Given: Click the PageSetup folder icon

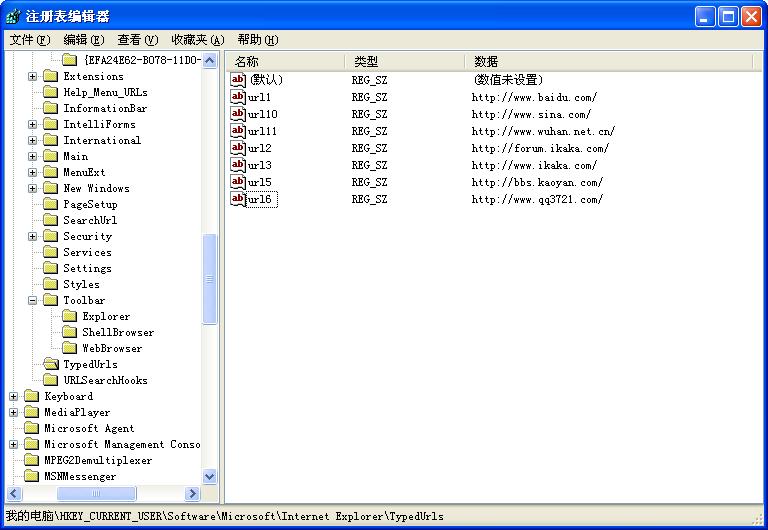Looking at the screenshot, I should coord(50,204).
